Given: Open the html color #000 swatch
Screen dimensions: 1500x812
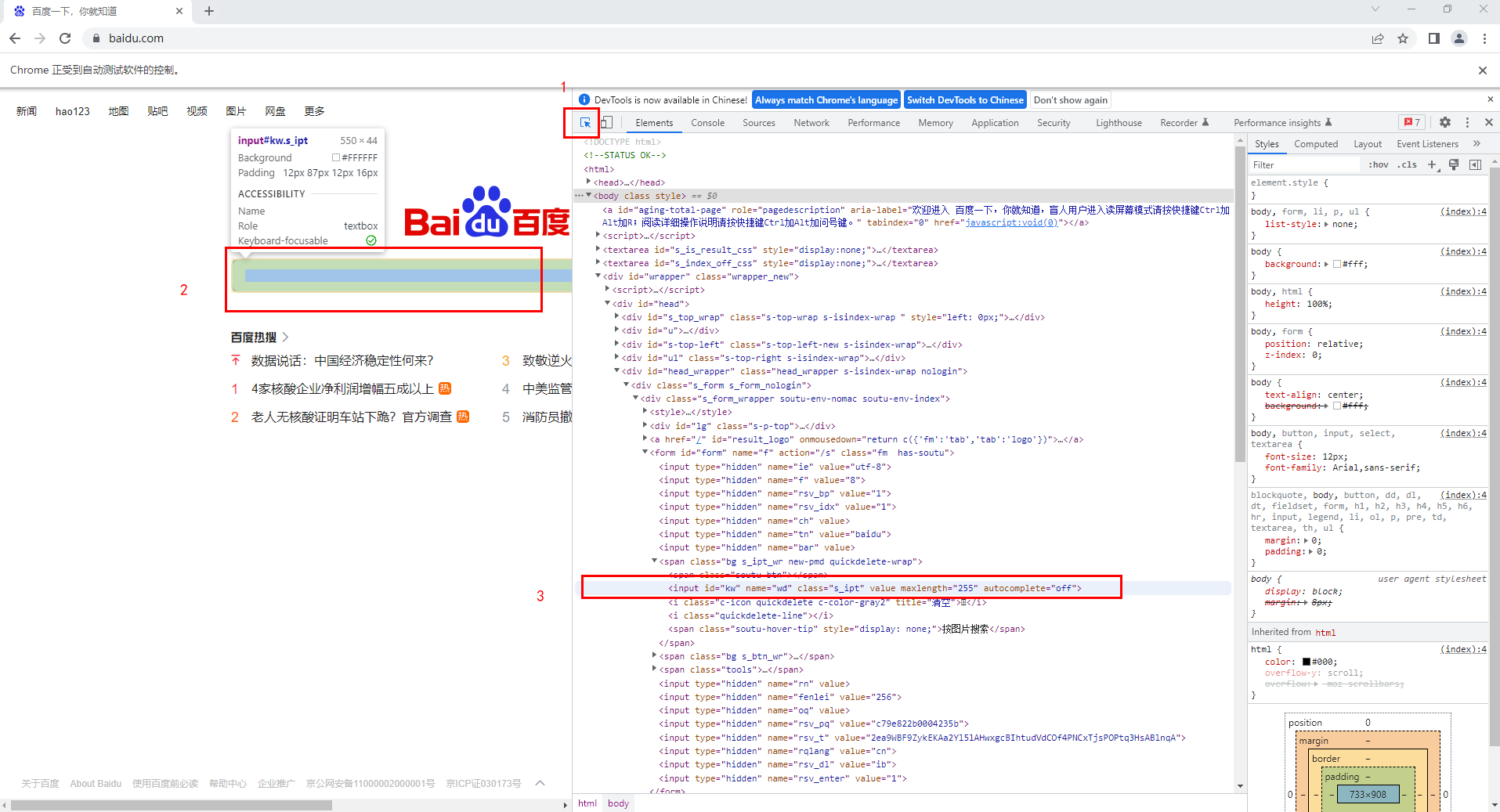Looking at the screenshot, I should (x=1307, y=662).
